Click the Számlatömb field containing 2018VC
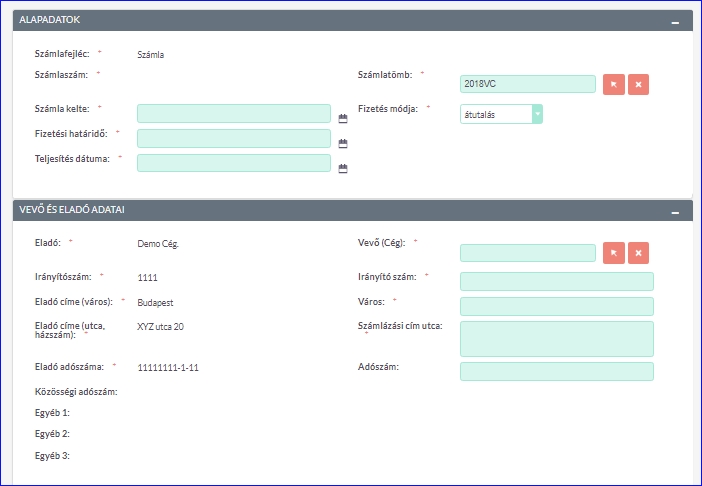This screenshot has width=702, height=486. click(527, 85)
